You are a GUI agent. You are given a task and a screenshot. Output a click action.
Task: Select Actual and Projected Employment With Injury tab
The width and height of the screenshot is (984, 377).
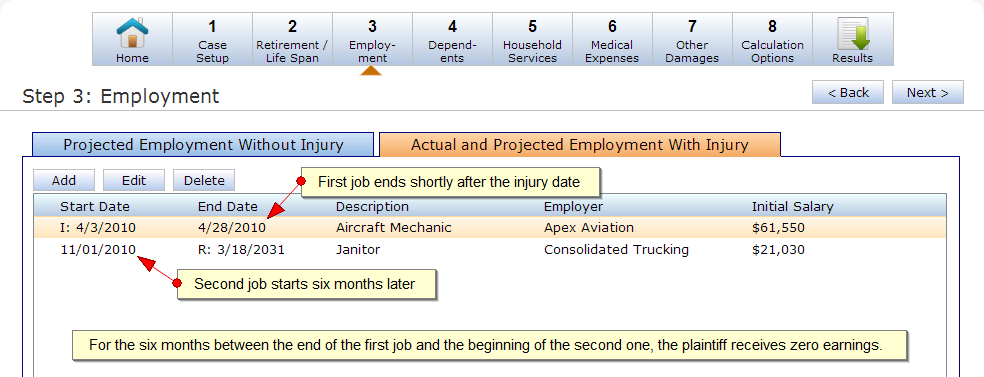pos(580,145)
